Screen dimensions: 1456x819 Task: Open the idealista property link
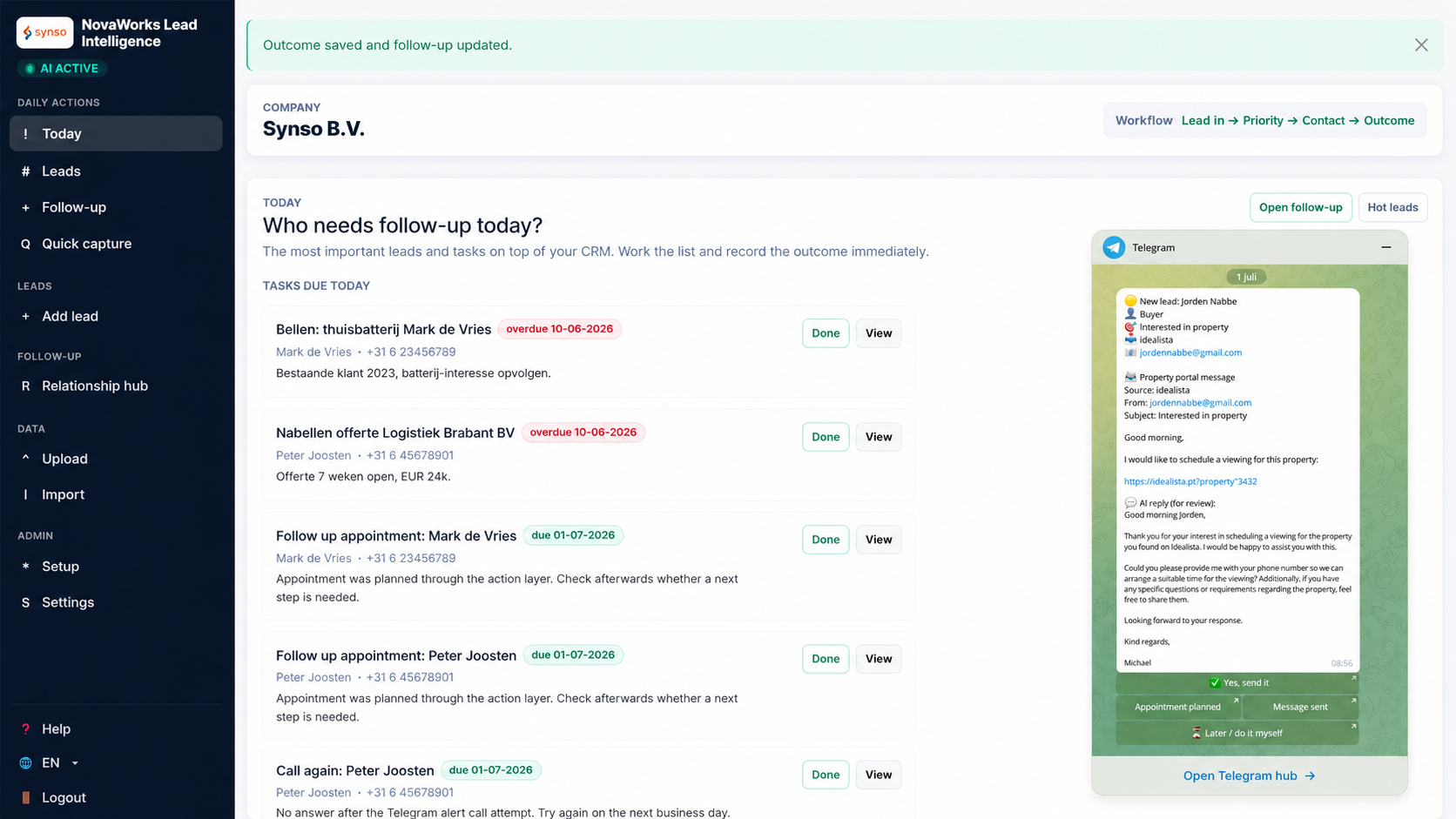pos(1190,481)
